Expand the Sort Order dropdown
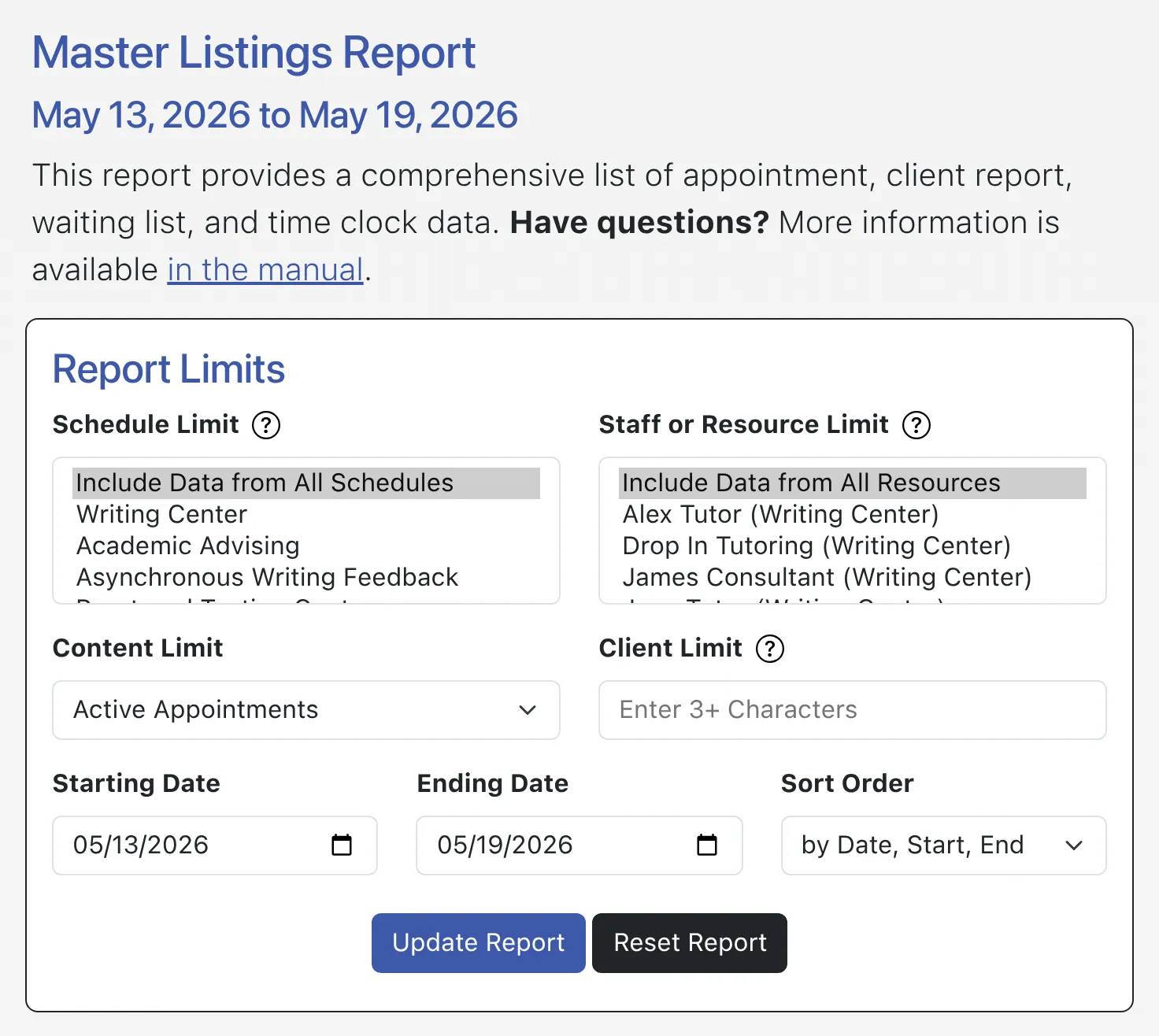Screen dimensions: 1159x1036 tap(943, 845)
